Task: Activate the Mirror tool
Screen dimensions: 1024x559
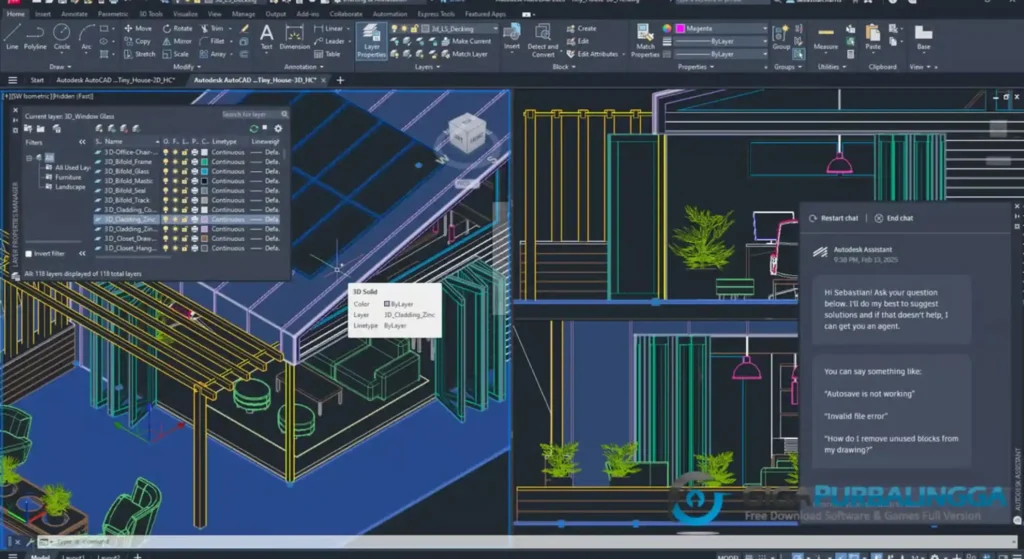Action: tap(177, 41)
